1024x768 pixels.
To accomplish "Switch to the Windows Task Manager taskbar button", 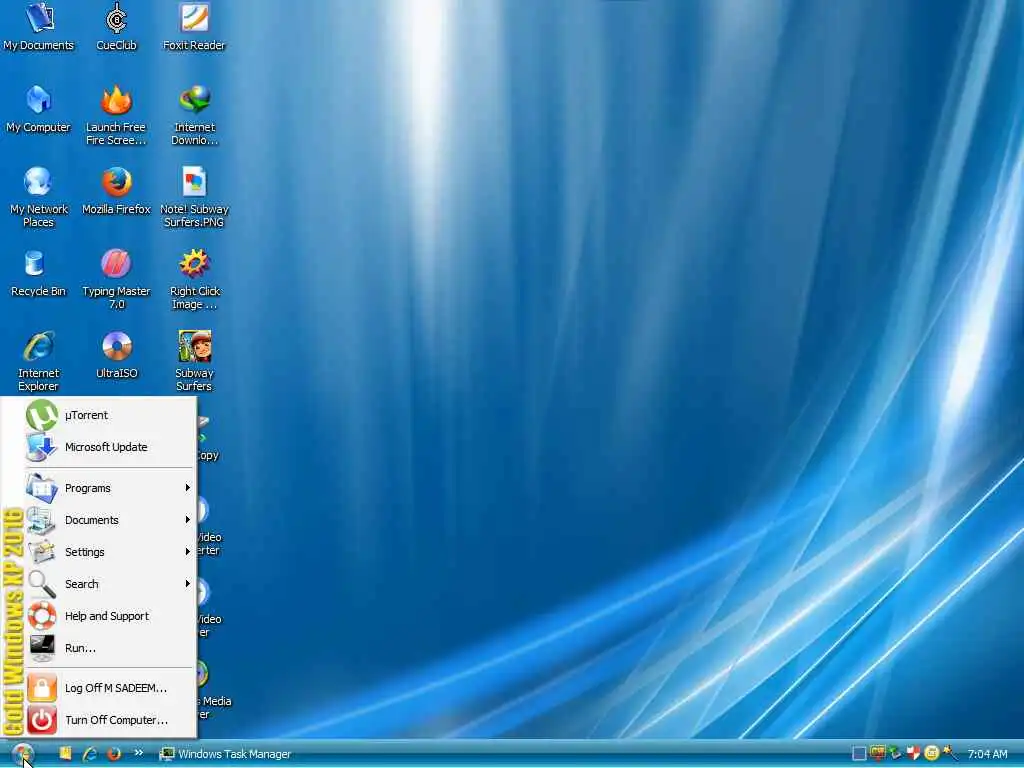I will pos(225,754).
